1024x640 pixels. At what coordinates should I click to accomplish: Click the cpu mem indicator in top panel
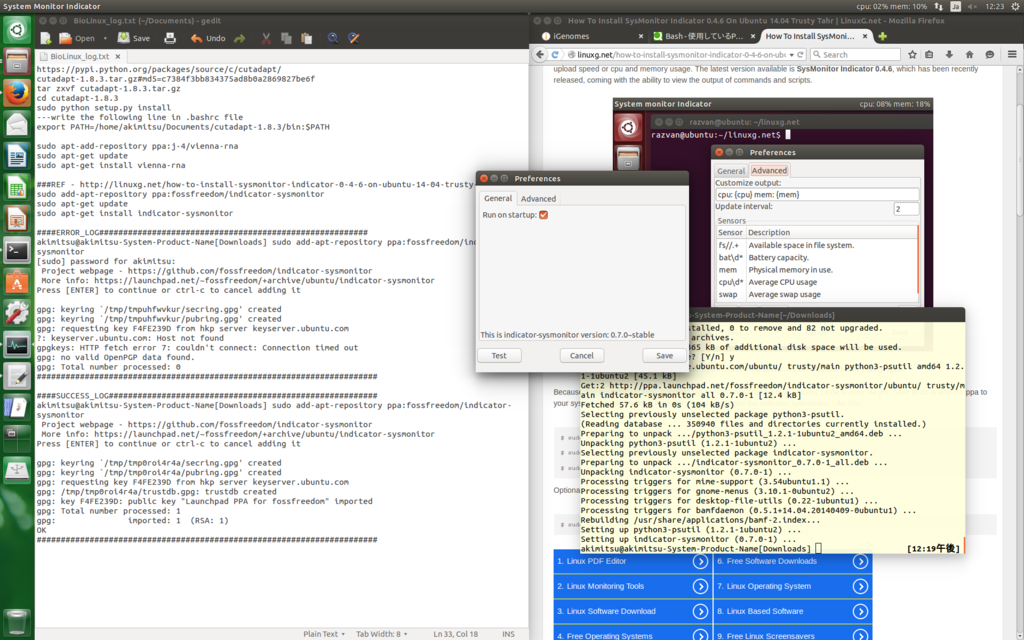(x=891, y=6)
